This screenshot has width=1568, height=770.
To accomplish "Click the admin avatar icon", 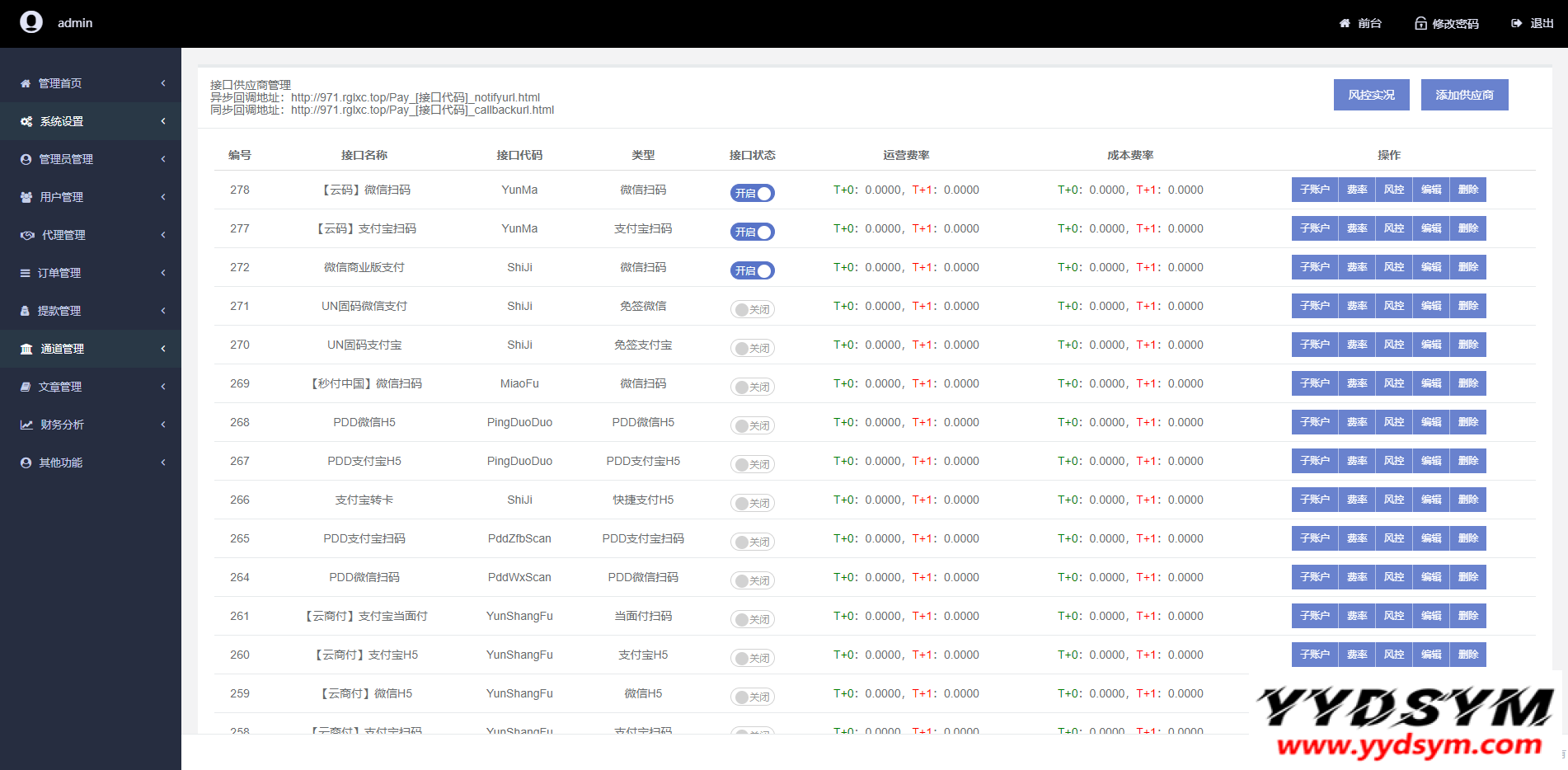I will tap(31, 22).
